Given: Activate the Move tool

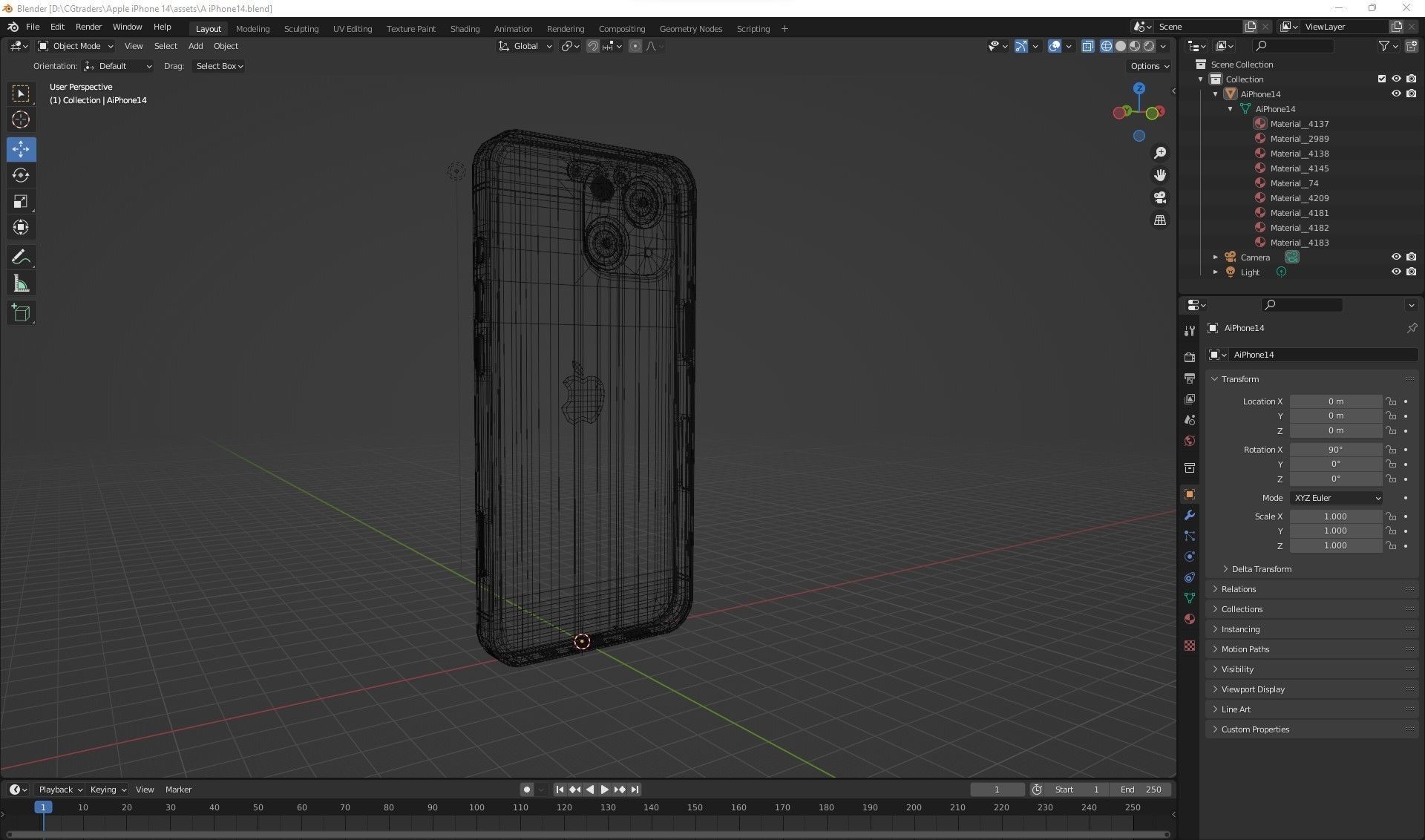Looking at the screenshot, I should click(x=21, y=149).
